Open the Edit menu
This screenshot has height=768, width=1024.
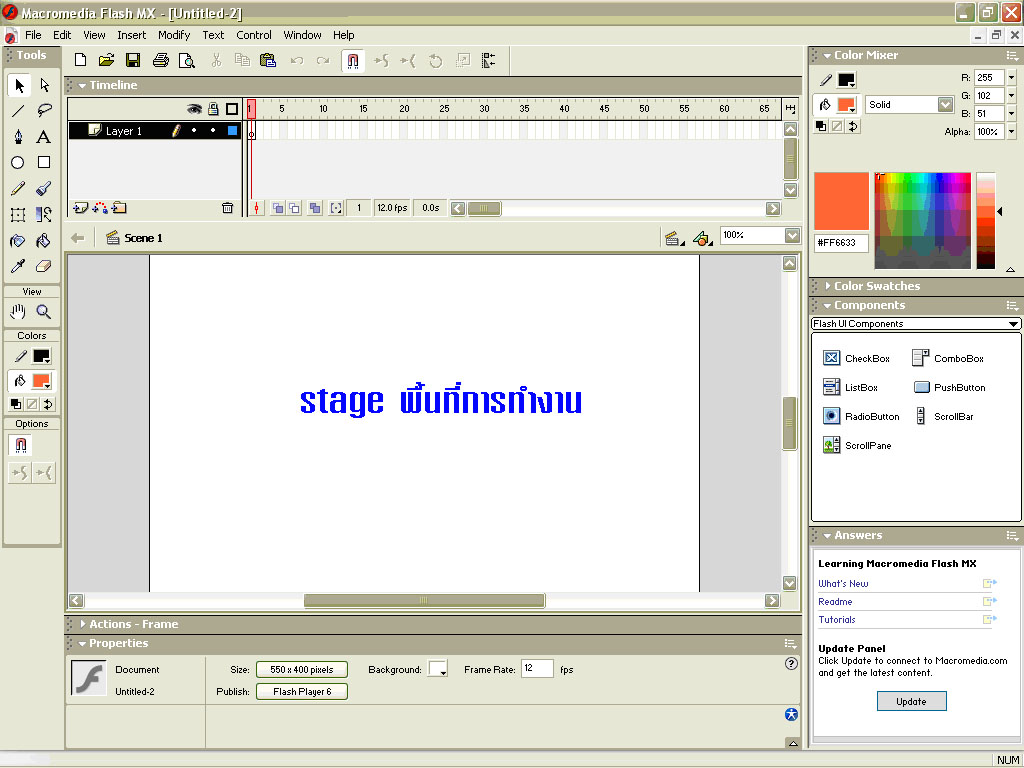point(62,35)
